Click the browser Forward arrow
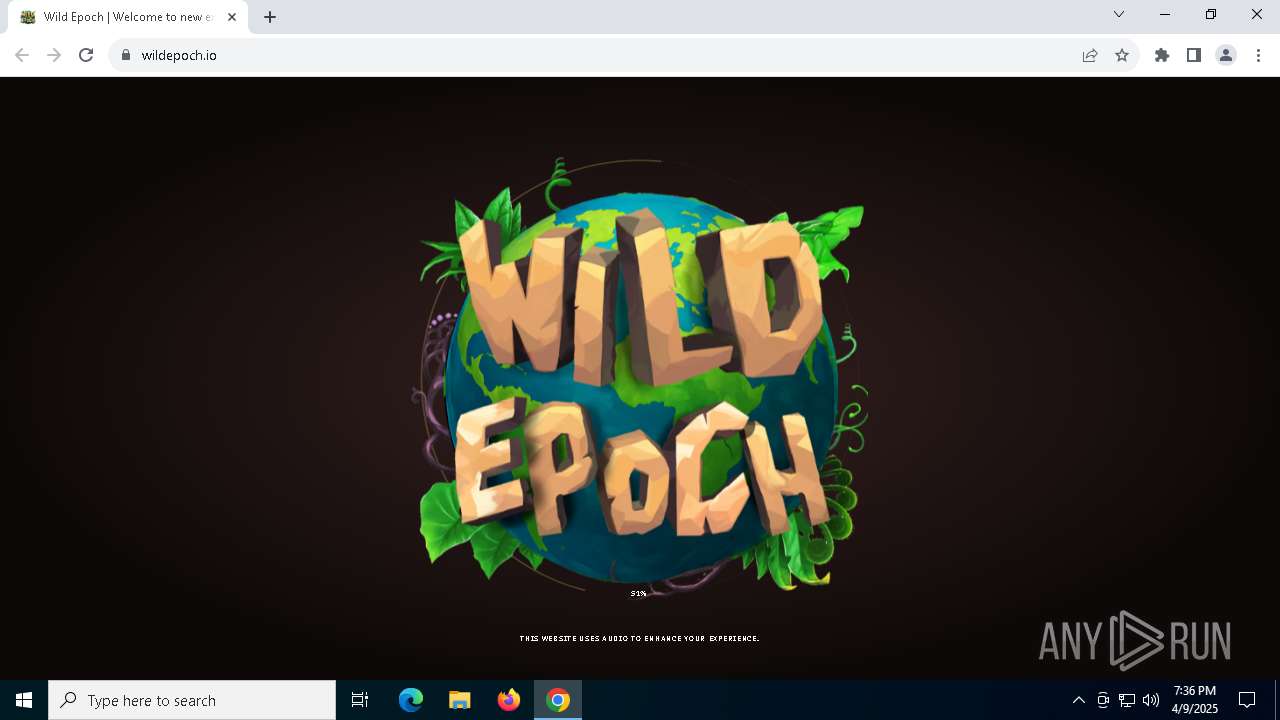1280x720 pixels. click(x=54, y=55)
